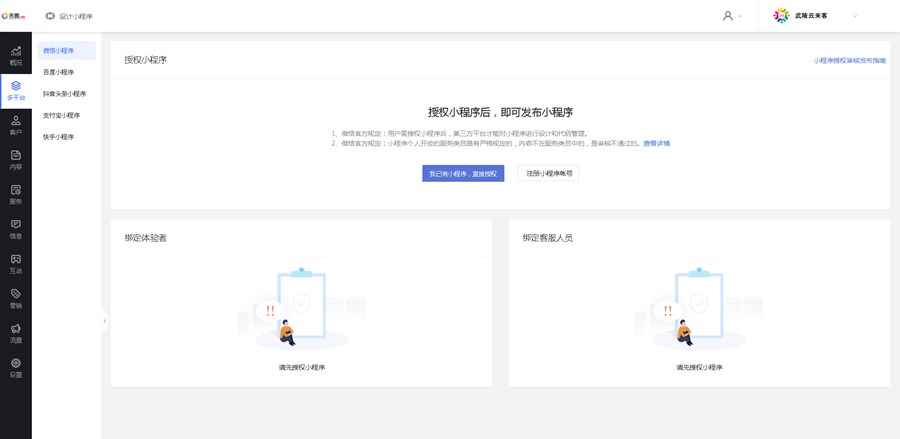Collapse the submenu panel with arrow handle
Screen dimensions: 900x439
tap(104, 321)
